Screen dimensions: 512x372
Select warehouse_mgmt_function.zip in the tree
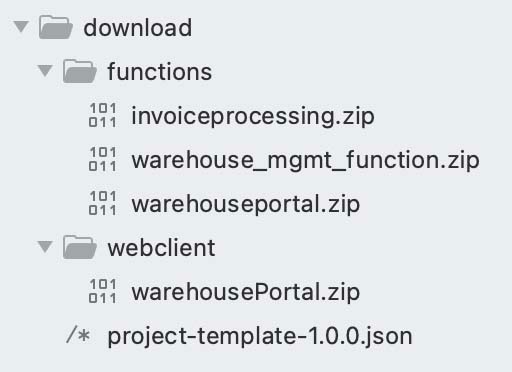(306, 161)
